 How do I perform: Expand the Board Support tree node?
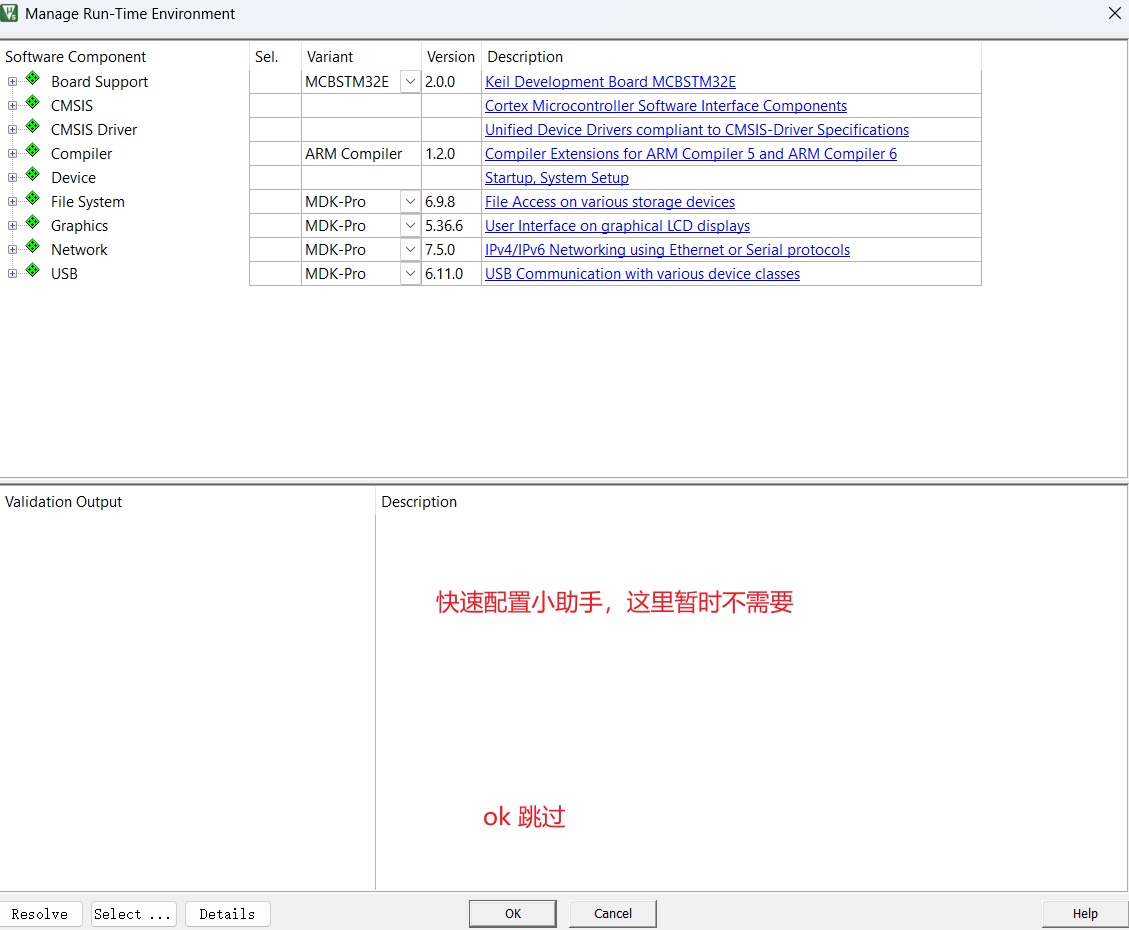(x=12, y=82)
